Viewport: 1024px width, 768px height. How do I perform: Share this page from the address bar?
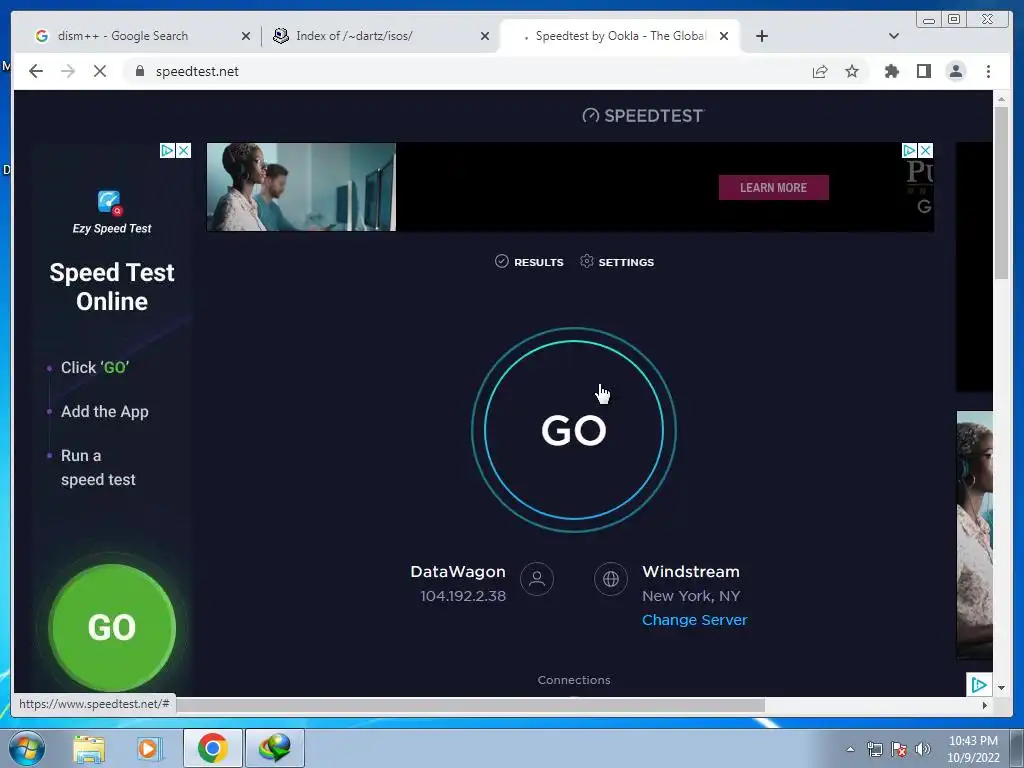pyautogui.click(x=820, y=71)
